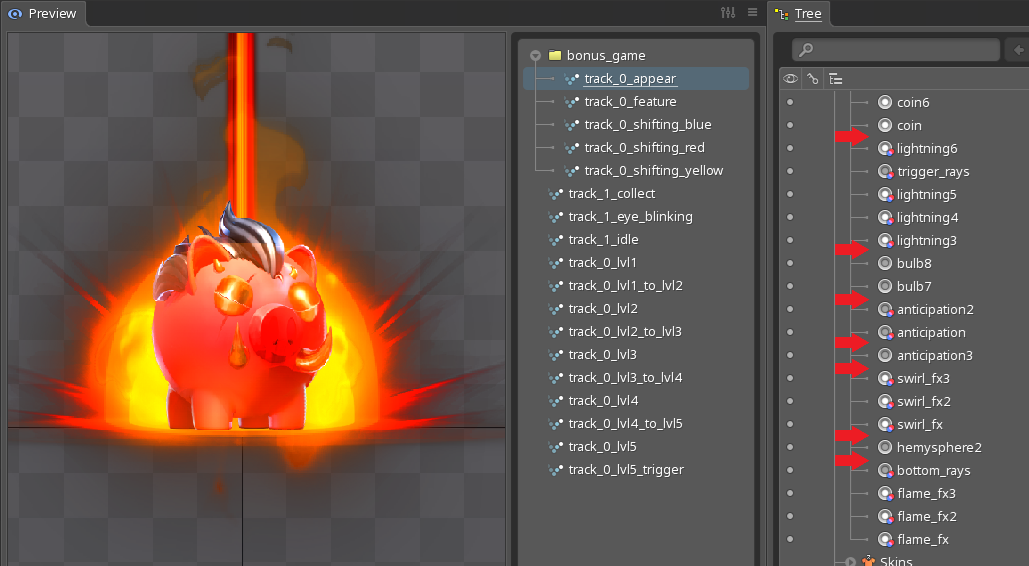Open the preview settings sliders icon
This screenshot has height=566, width=1029.
728,13
